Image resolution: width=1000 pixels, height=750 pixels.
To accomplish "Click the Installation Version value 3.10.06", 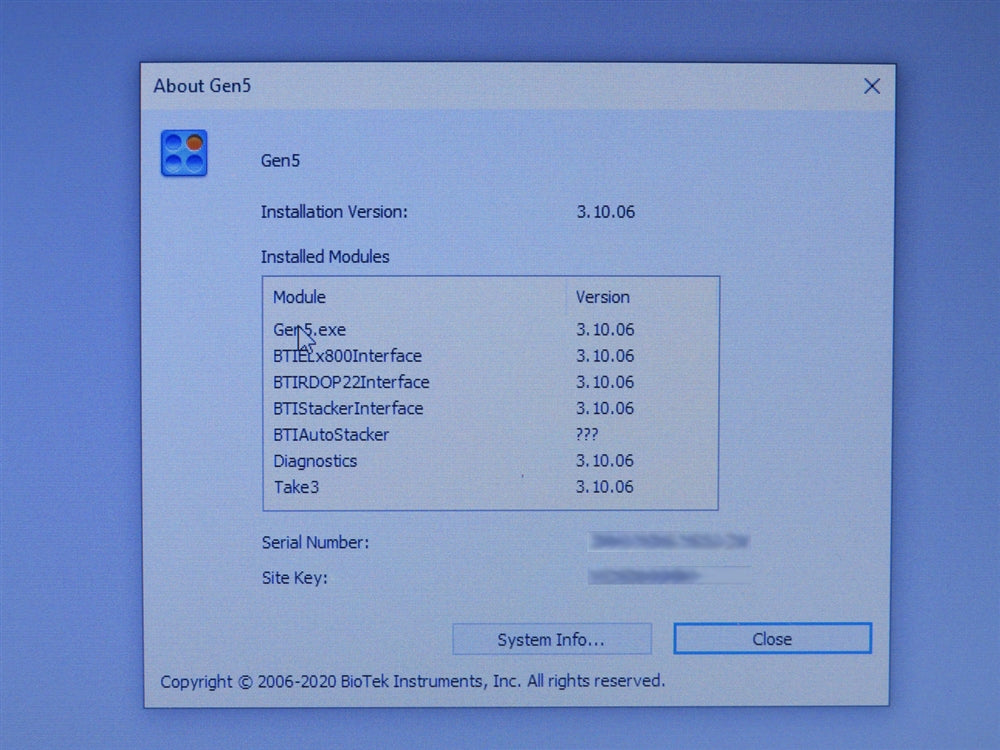I will pyautogui.click(x=606, y=212).
